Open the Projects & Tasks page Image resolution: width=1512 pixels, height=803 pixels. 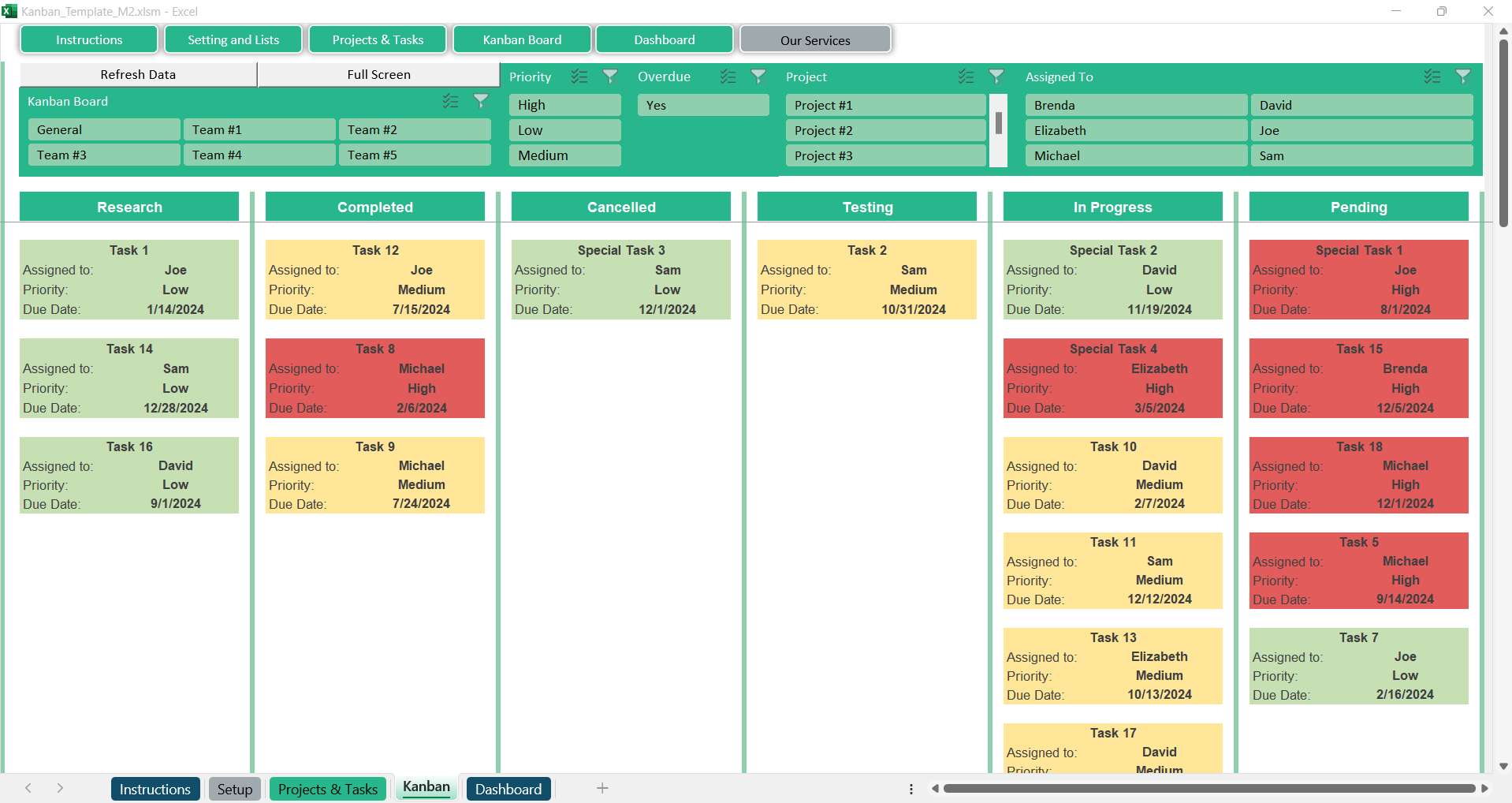click(x=378, y=39)
